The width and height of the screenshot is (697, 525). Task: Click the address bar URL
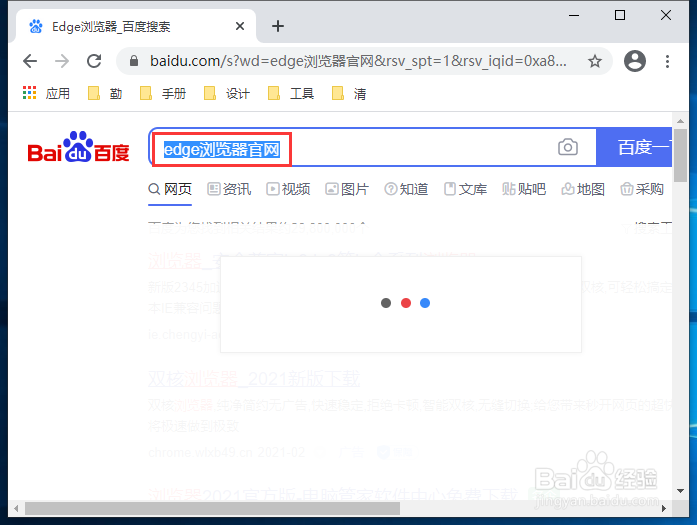[358, 61]
